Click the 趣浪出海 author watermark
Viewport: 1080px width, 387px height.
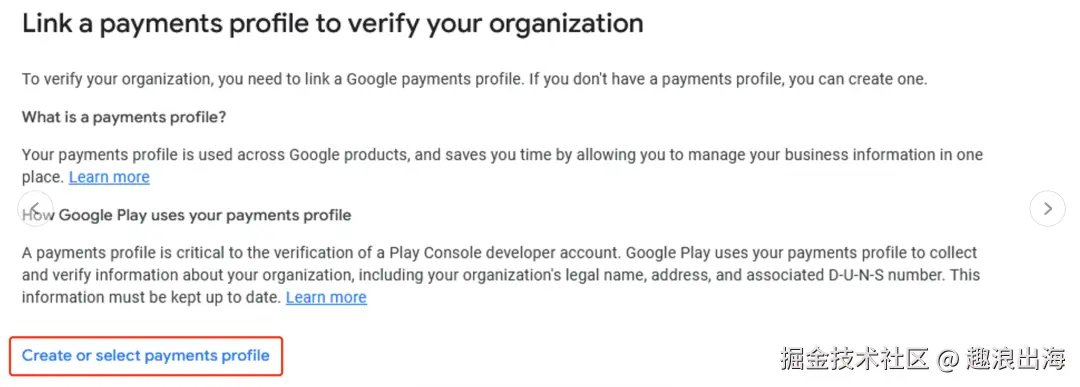point(1015,358)
